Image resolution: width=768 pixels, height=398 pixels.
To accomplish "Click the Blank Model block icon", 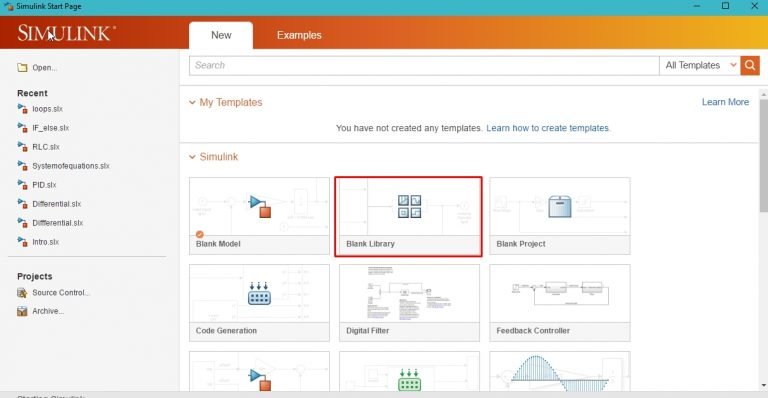I will point(260,206).
